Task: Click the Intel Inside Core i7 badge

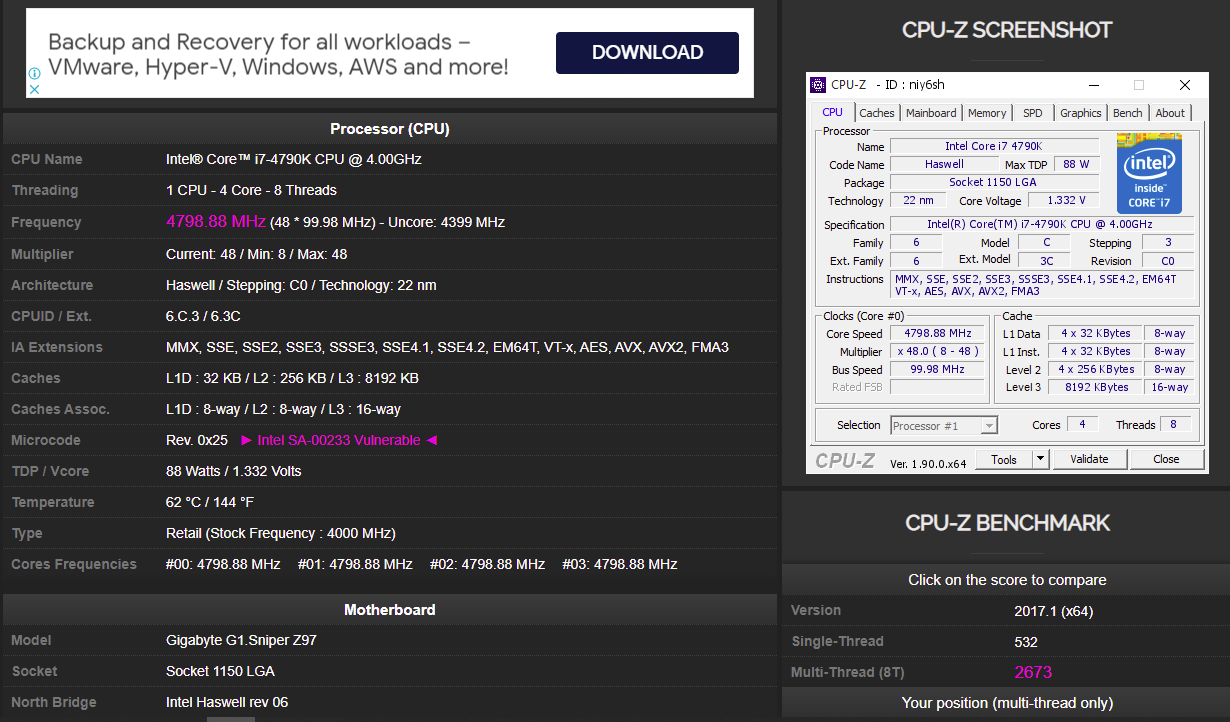Action: 1149,173
